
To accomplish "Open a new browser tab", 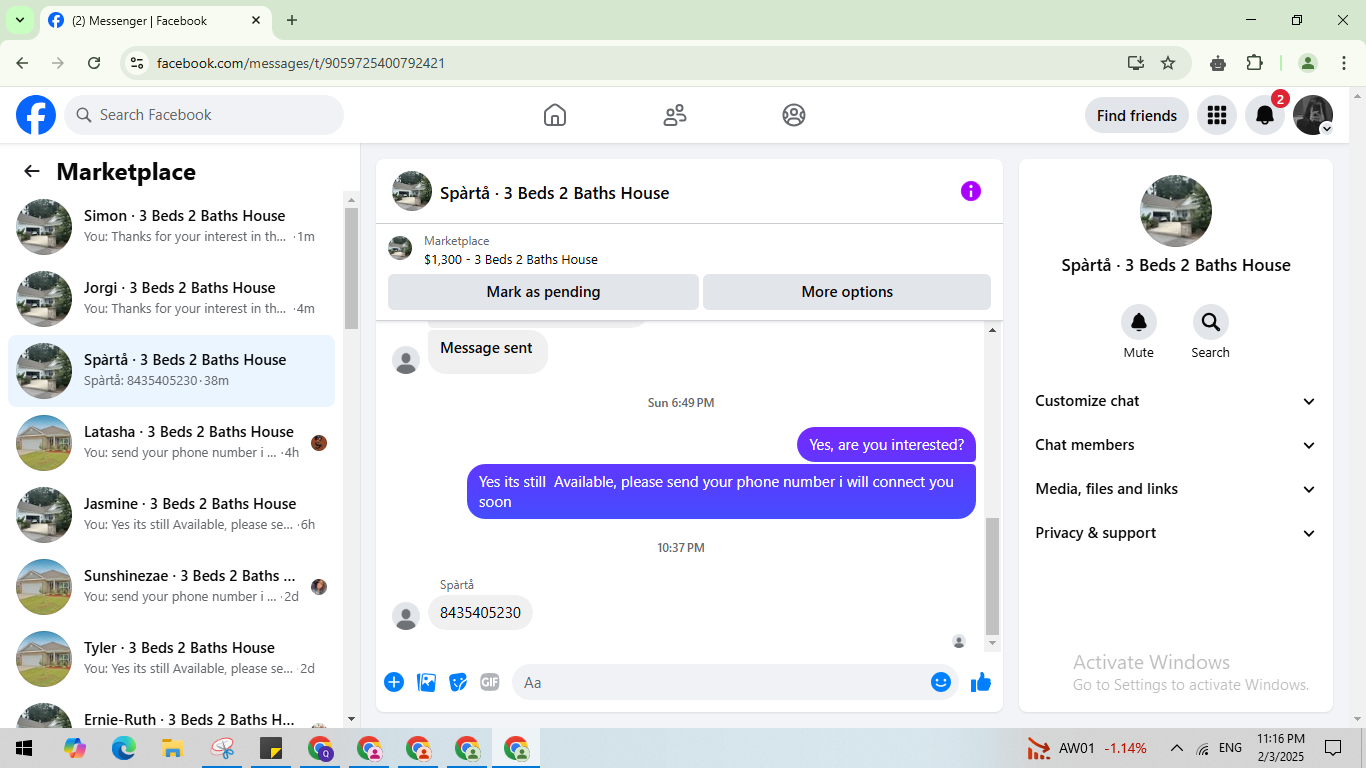I will point(292,20).
